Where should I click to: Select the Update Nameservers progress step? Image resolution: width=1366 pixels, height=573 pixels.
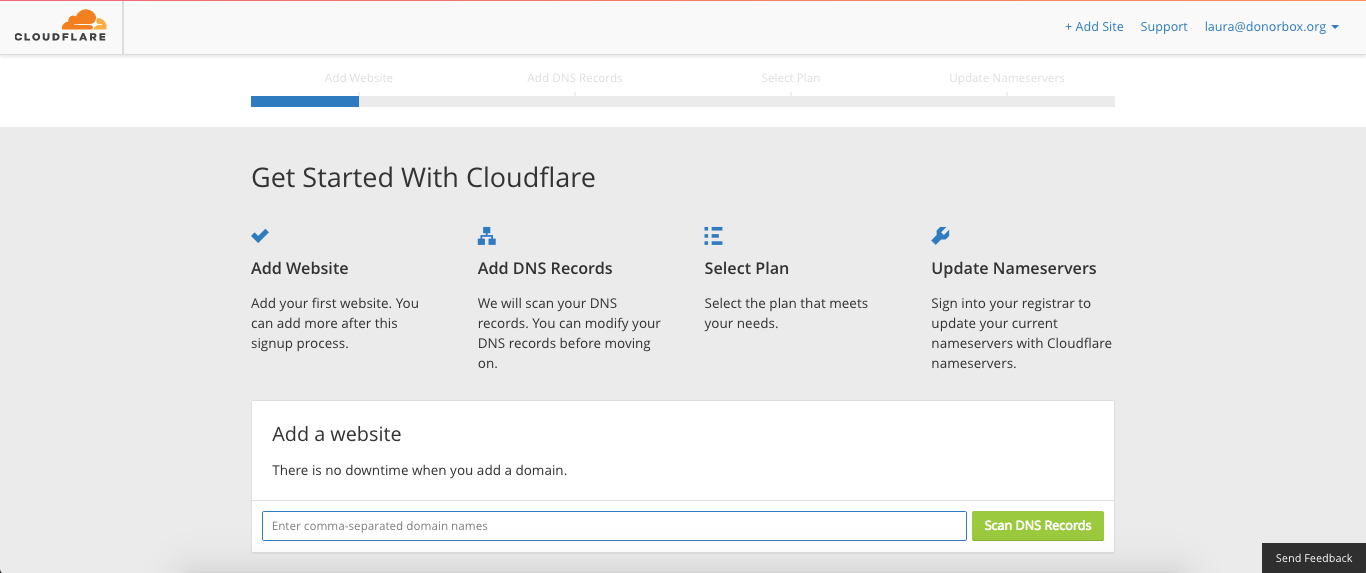pos(1007,78)
